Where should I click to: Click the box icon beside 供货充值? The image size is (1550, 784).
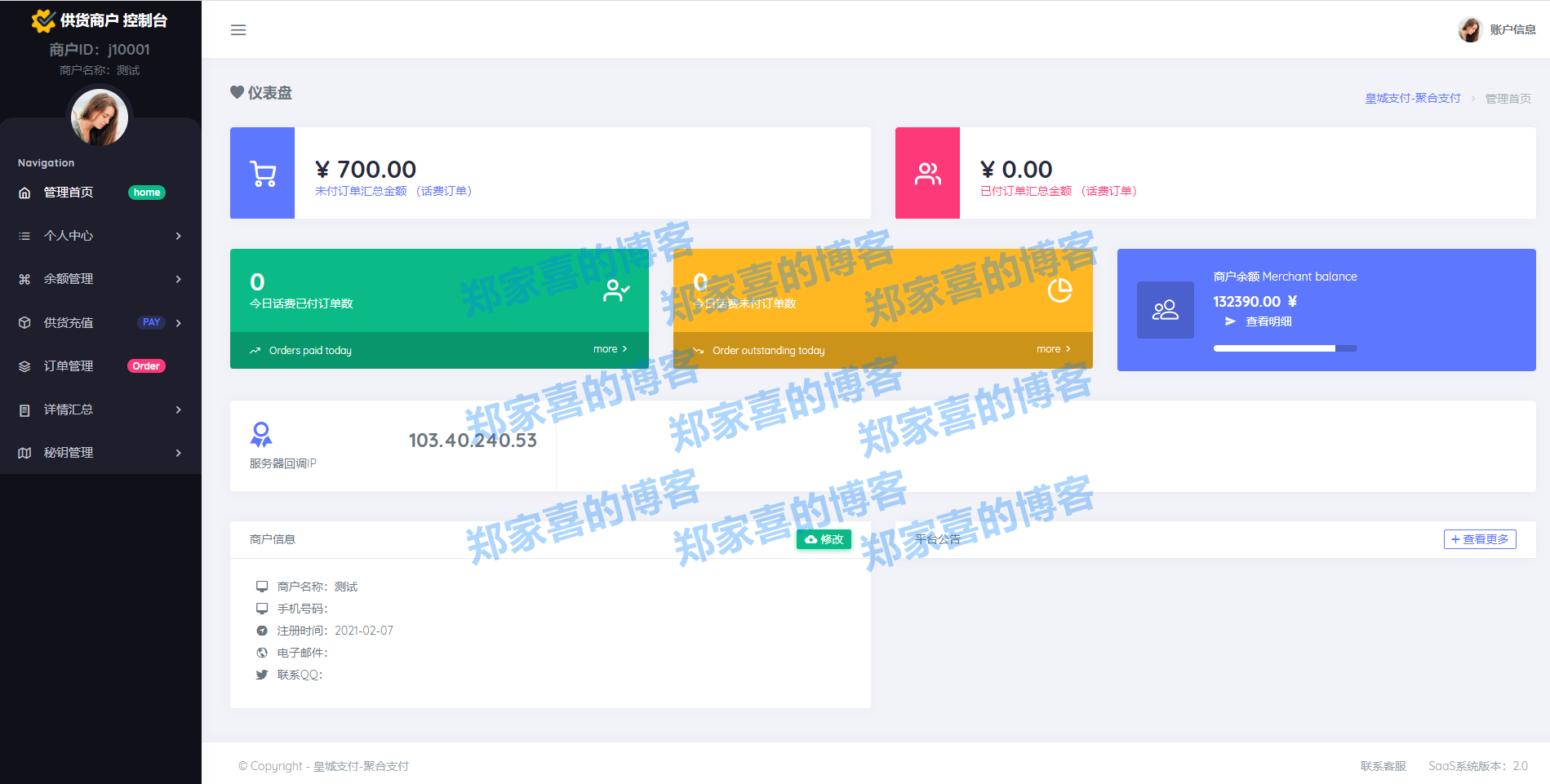point(24,322)
